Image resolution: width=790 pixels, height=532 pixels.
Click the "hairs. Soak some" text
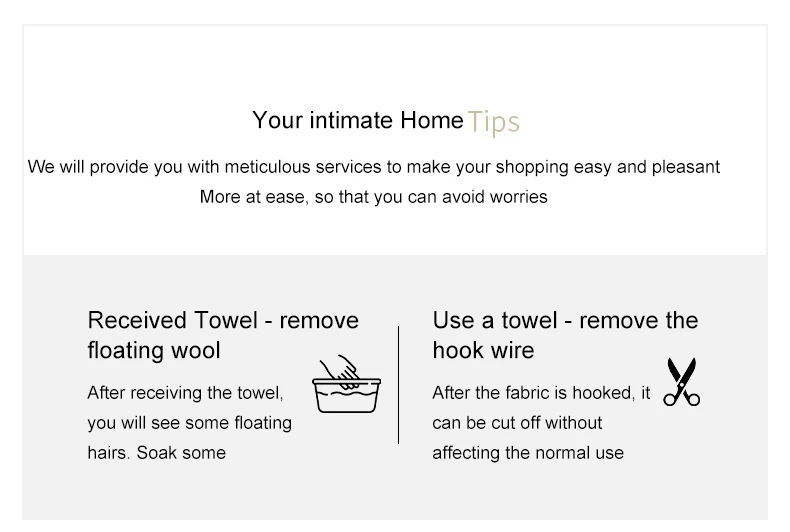(x=156, y=453)
